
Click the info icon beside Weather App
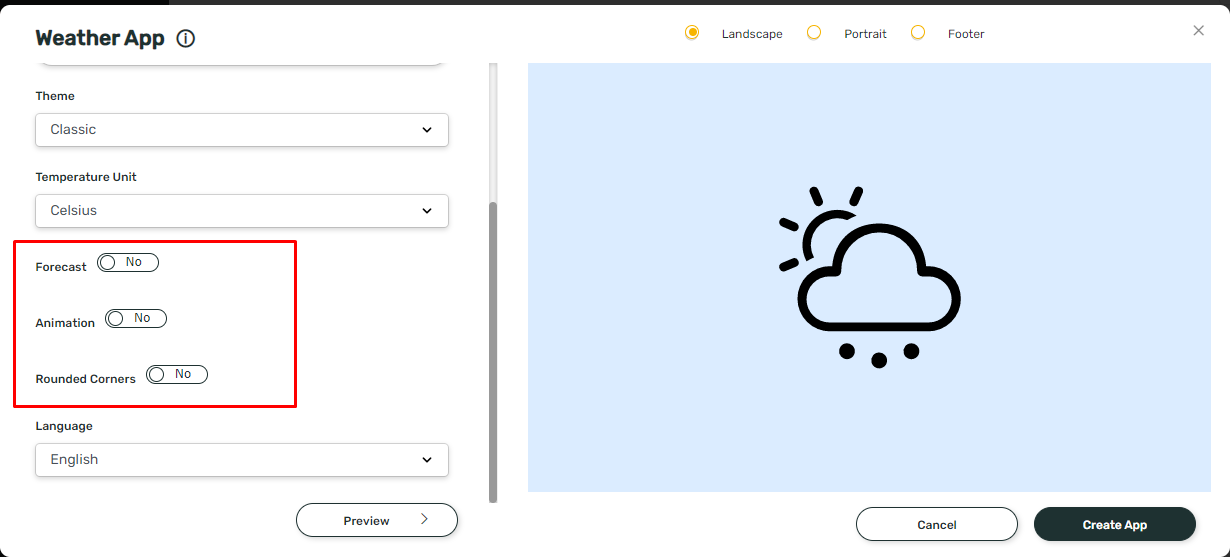186,39
